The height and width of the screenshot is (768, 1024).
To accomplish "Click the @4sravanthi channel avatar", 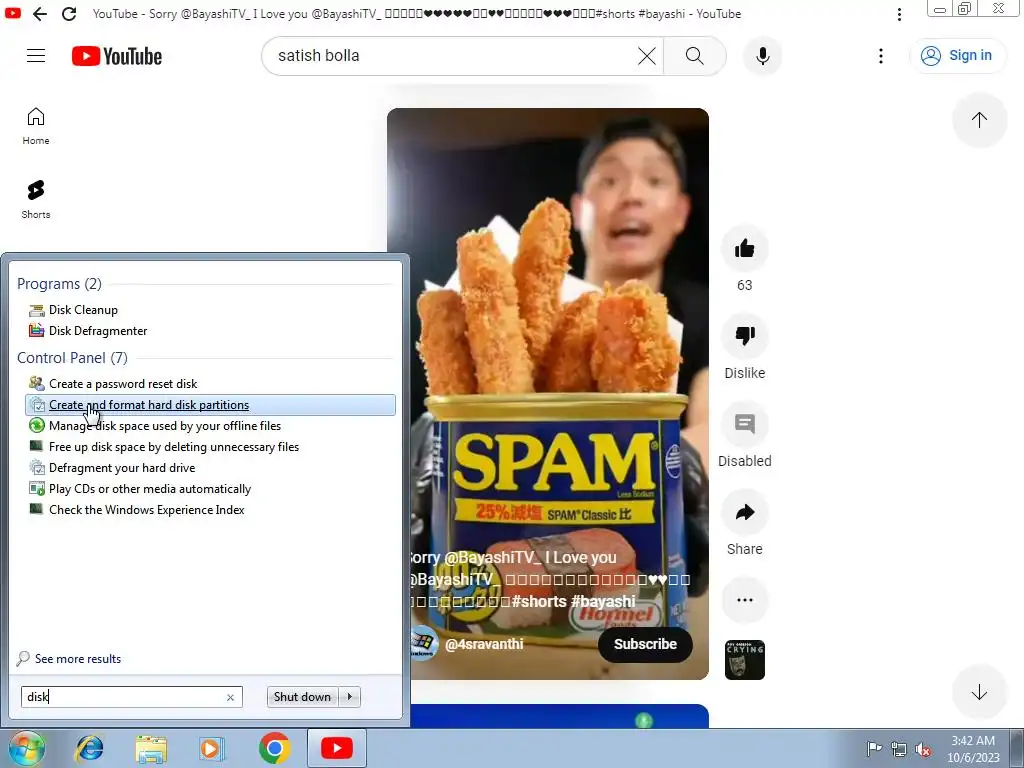I will [x=423, y=644].
